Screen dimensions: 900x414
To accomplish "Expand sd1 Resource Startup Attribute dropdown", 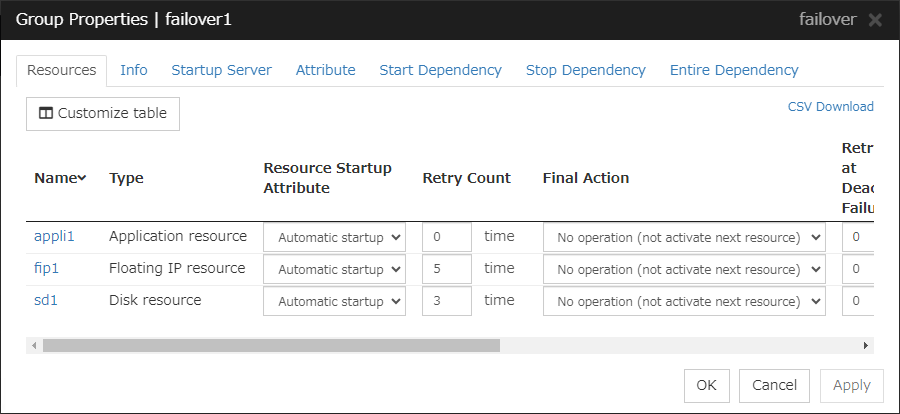I will coord(334,301).
